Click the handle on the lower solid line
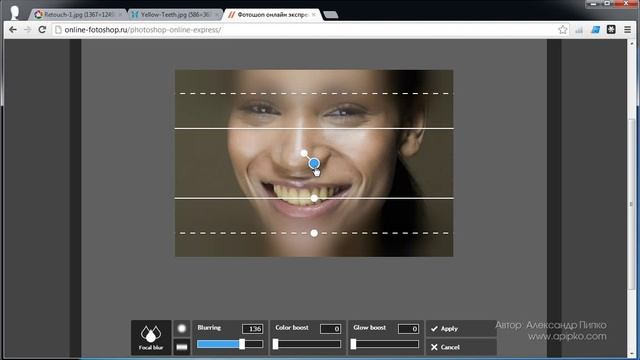This screenshot has width=640, height=360. pos(314,198)
